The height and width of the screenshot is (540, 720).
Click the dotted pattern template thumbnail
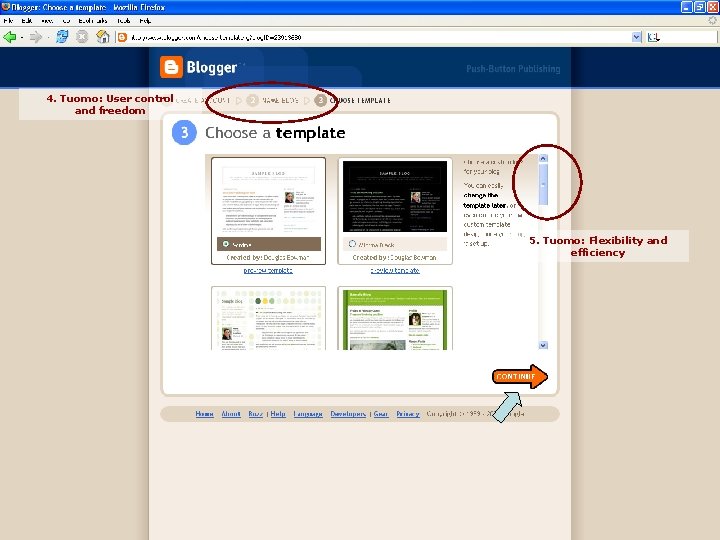click(x=269, y=319)
